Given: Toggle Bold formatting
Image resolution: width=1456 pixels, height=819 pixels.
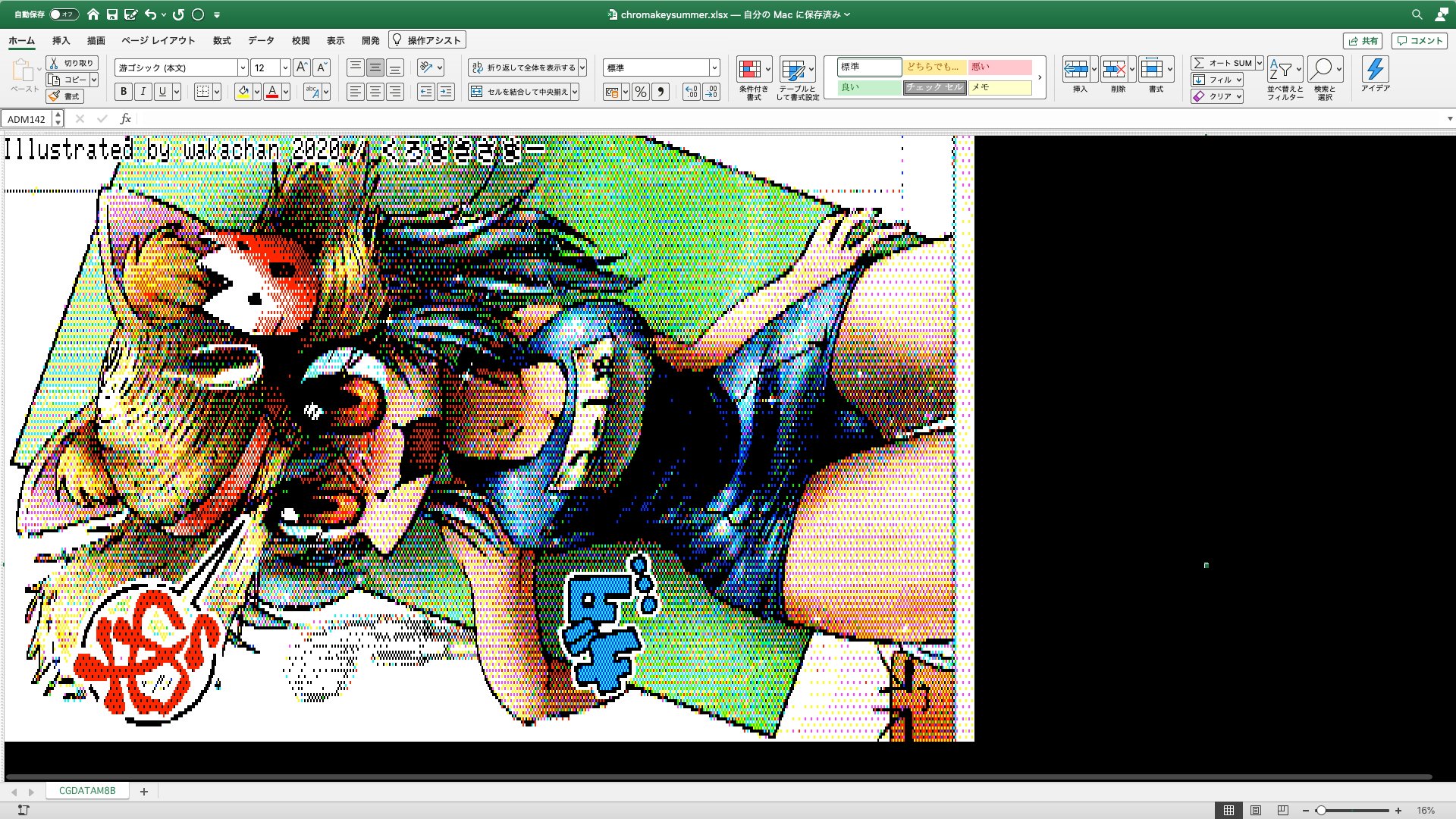Looking at the screenshot, I should coord(124,92).
